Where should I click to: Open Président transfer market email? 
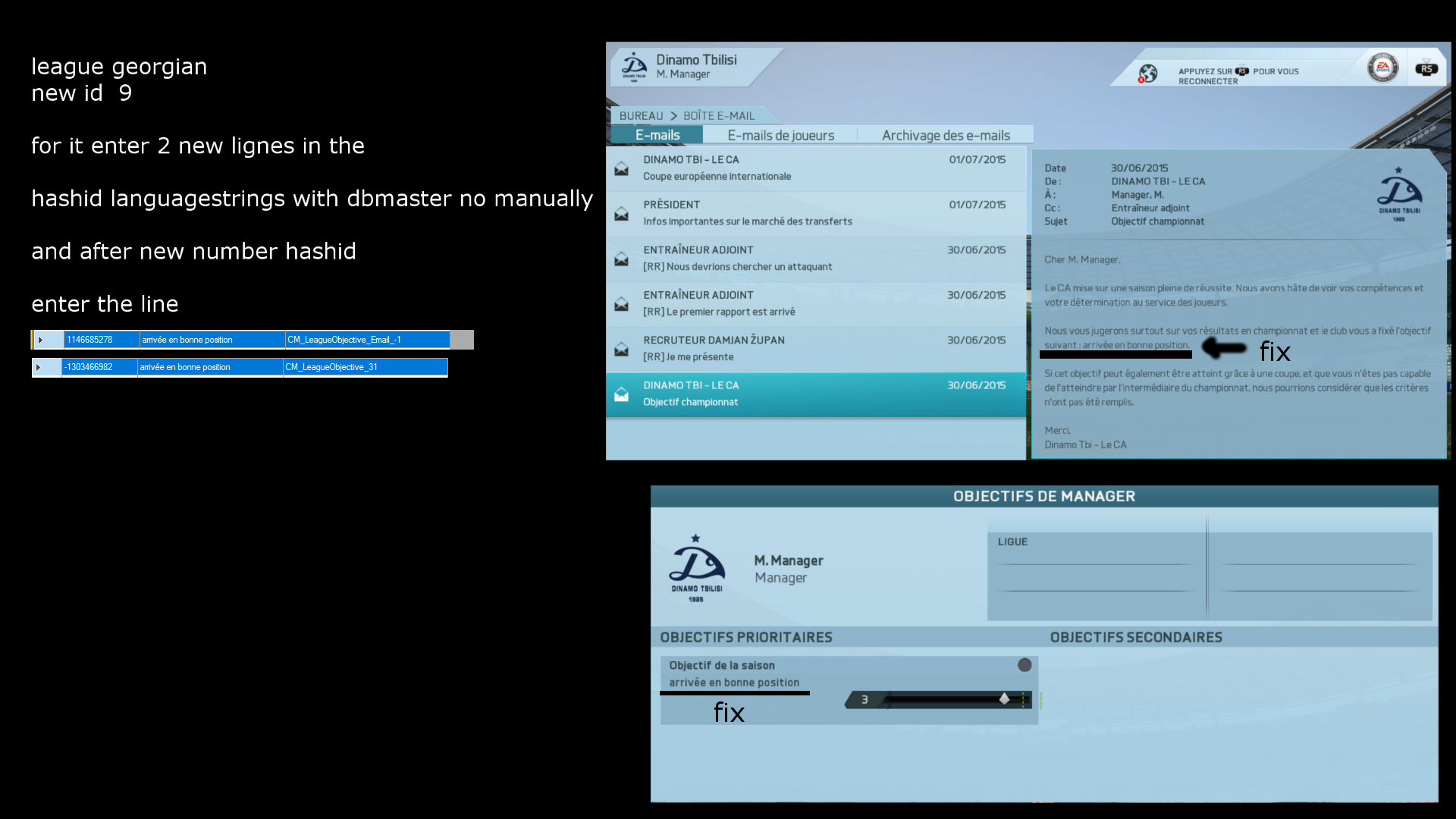pos(816,213)
